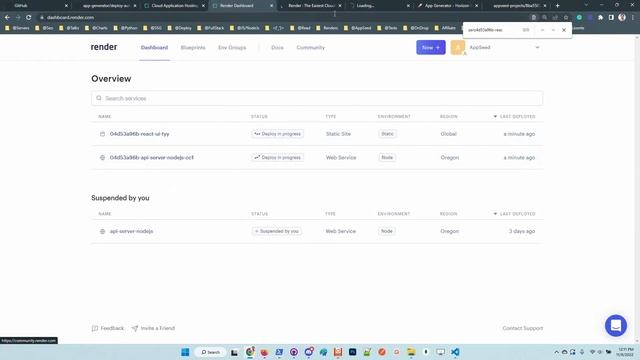Open the Dashboard tab

coord(154,47)
